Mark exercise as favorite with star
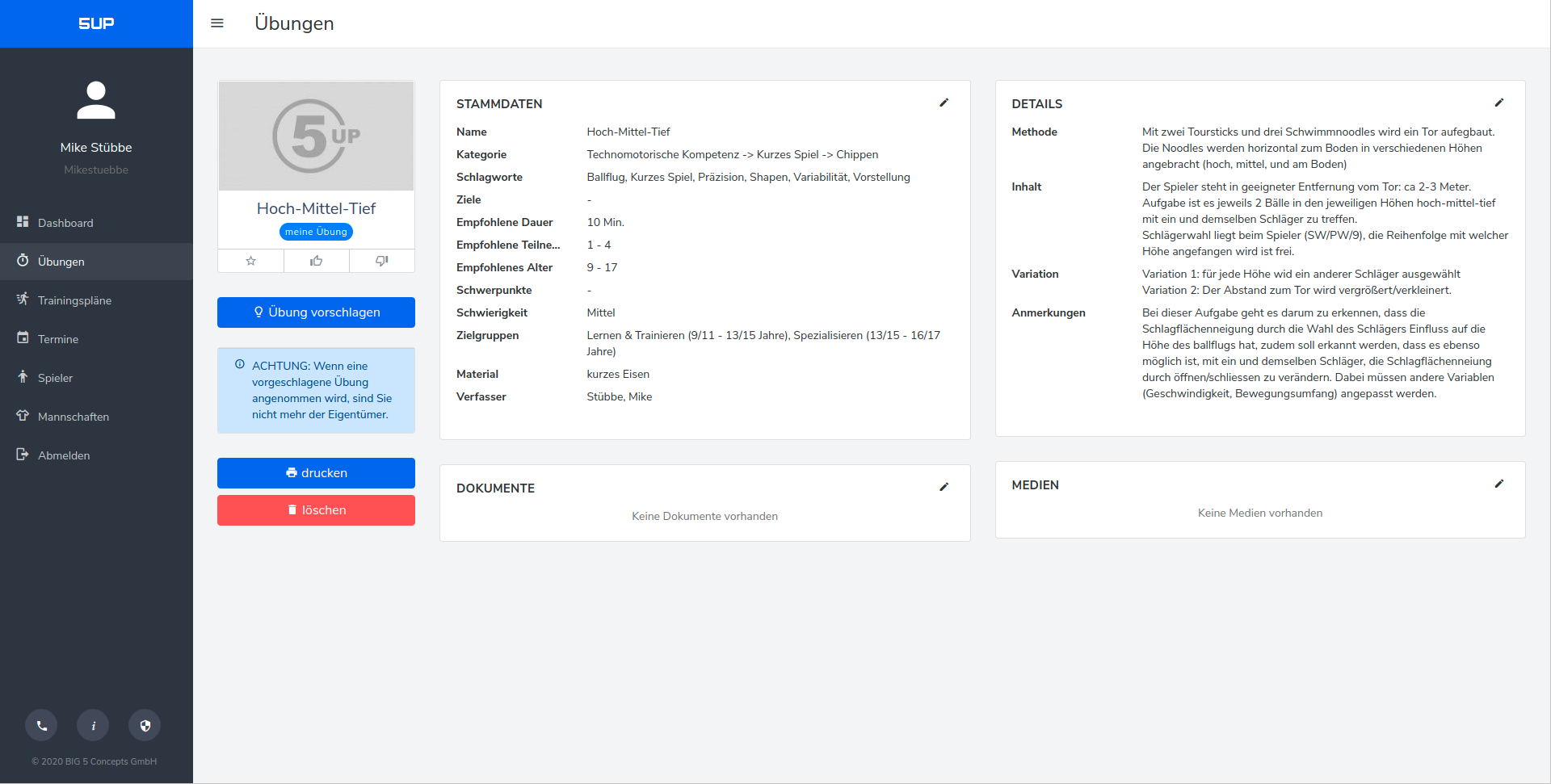The image size is (1551, 784). tap(250, 261)
